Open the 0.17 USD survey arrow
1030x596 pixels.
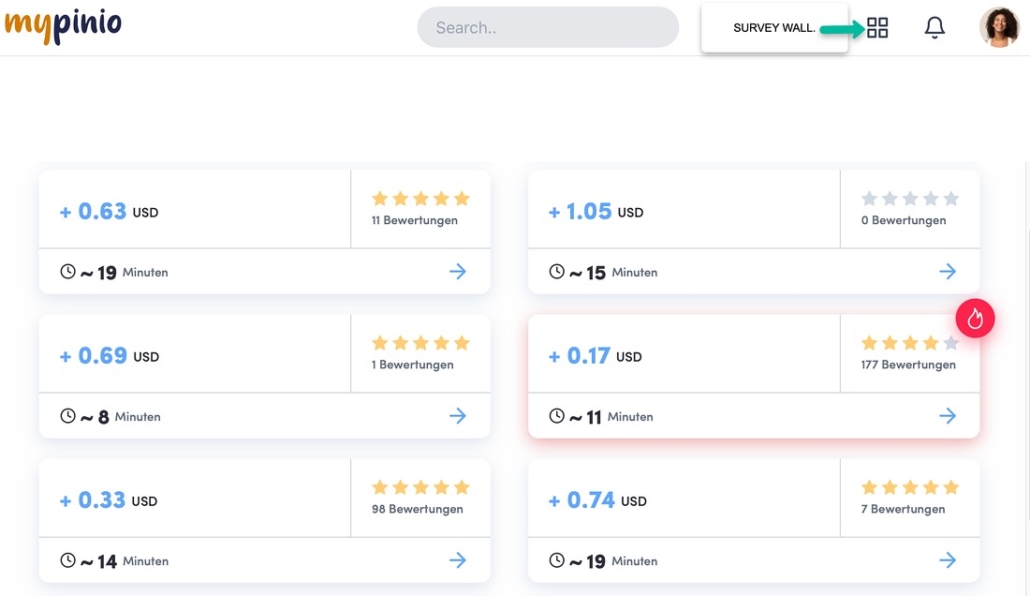947,416
